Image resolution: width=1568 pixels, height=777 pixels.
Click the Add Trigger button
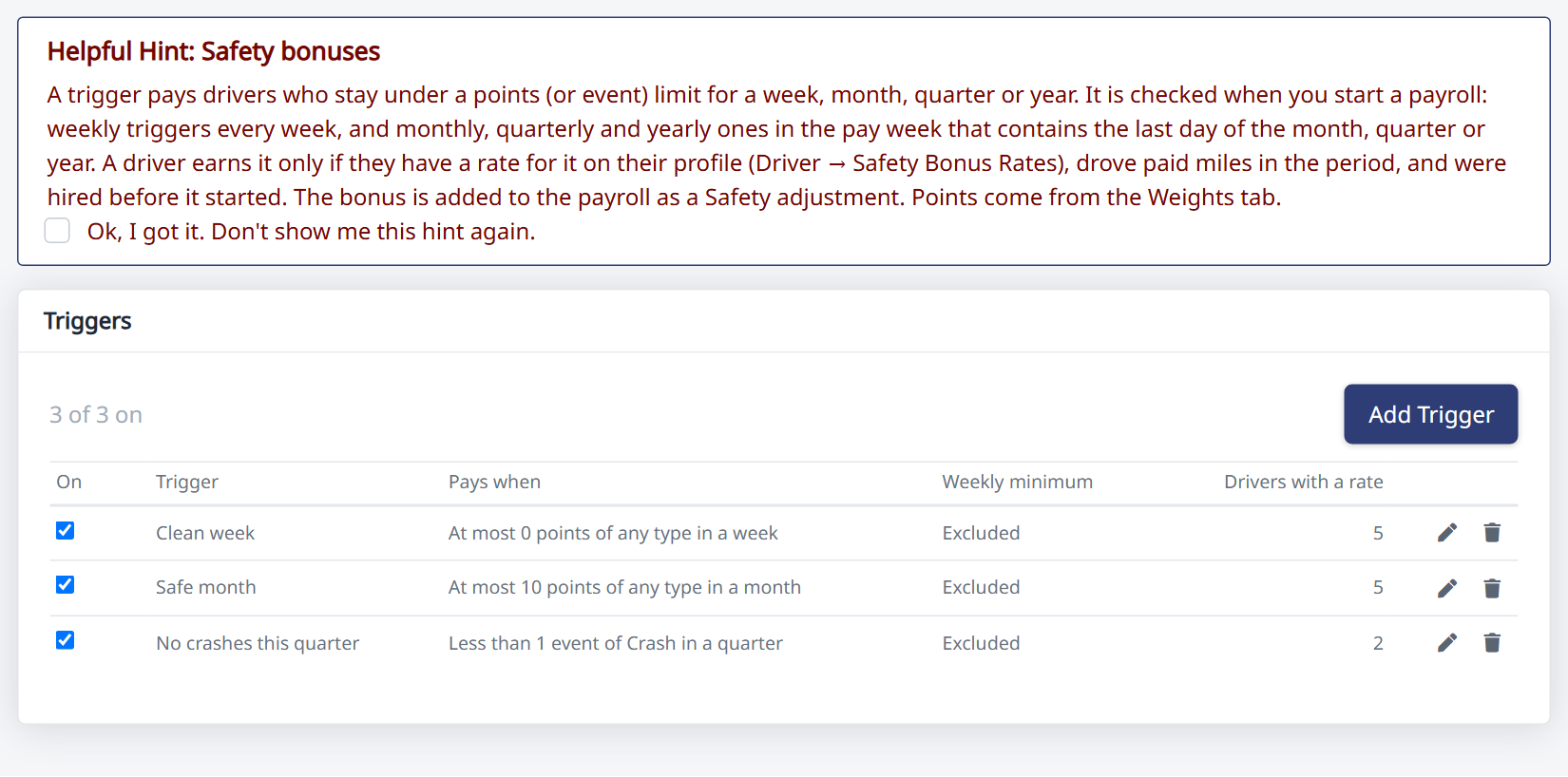(x=1430, y=414)
